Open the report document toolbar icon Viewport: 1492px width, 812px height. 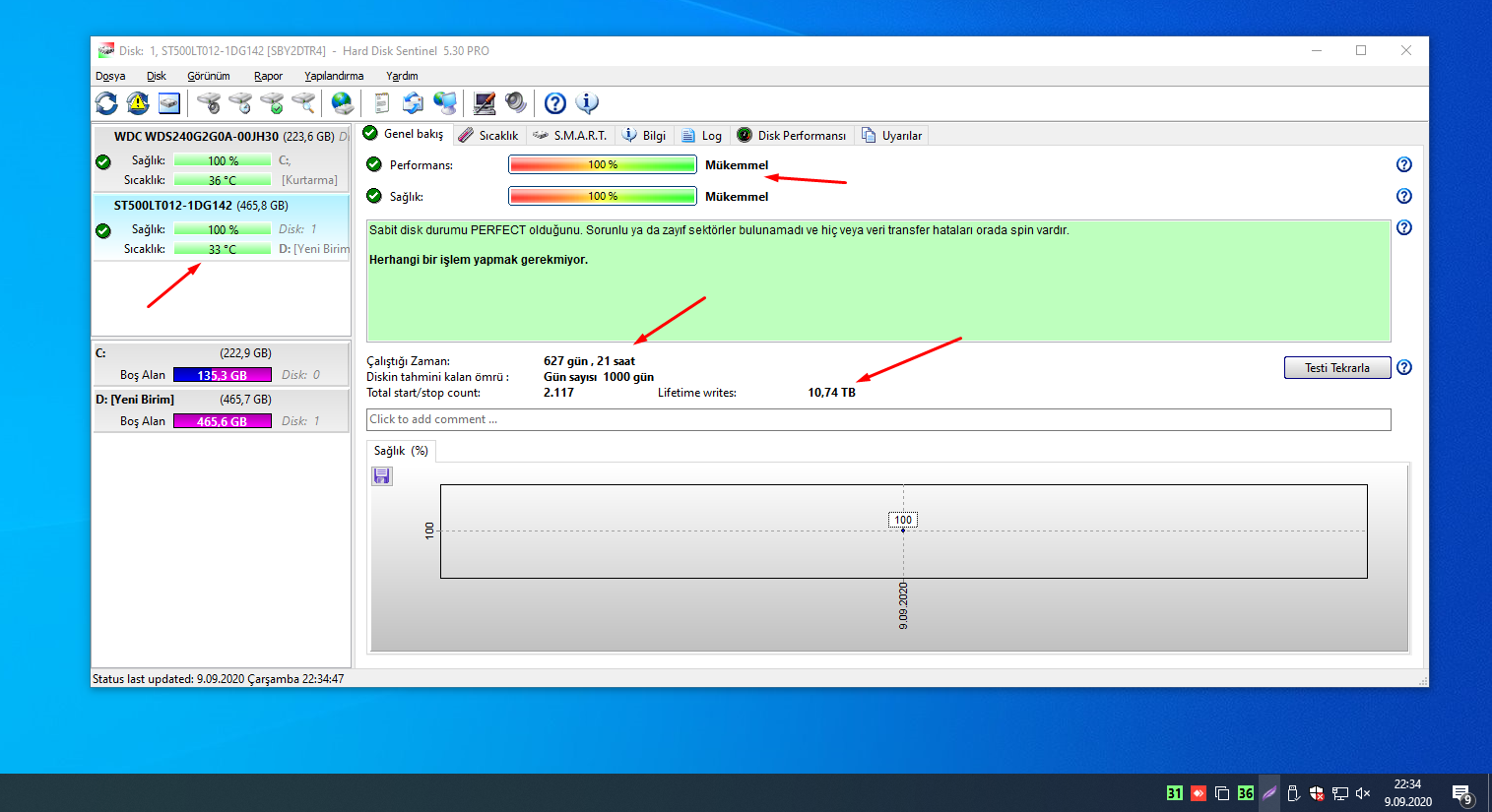tap(382, 102)
